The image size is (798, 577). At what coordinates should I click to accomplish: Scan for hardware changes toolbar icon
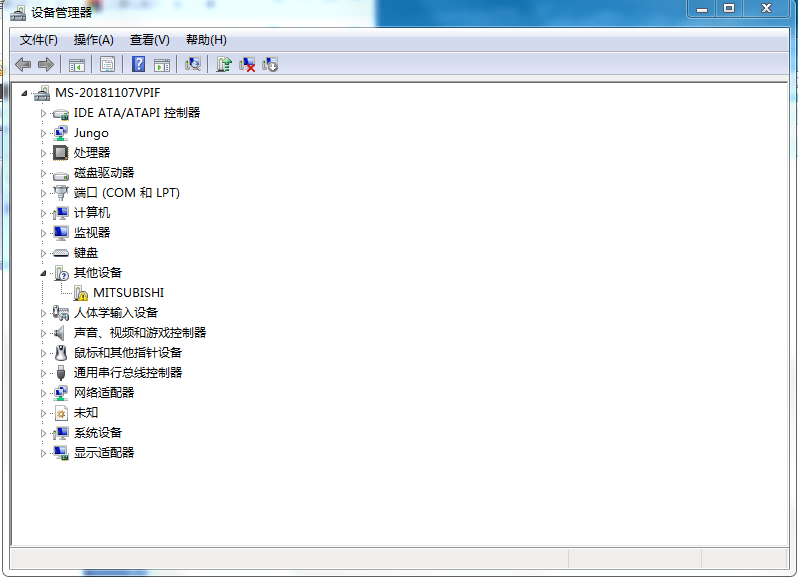[x=193, y=64]
